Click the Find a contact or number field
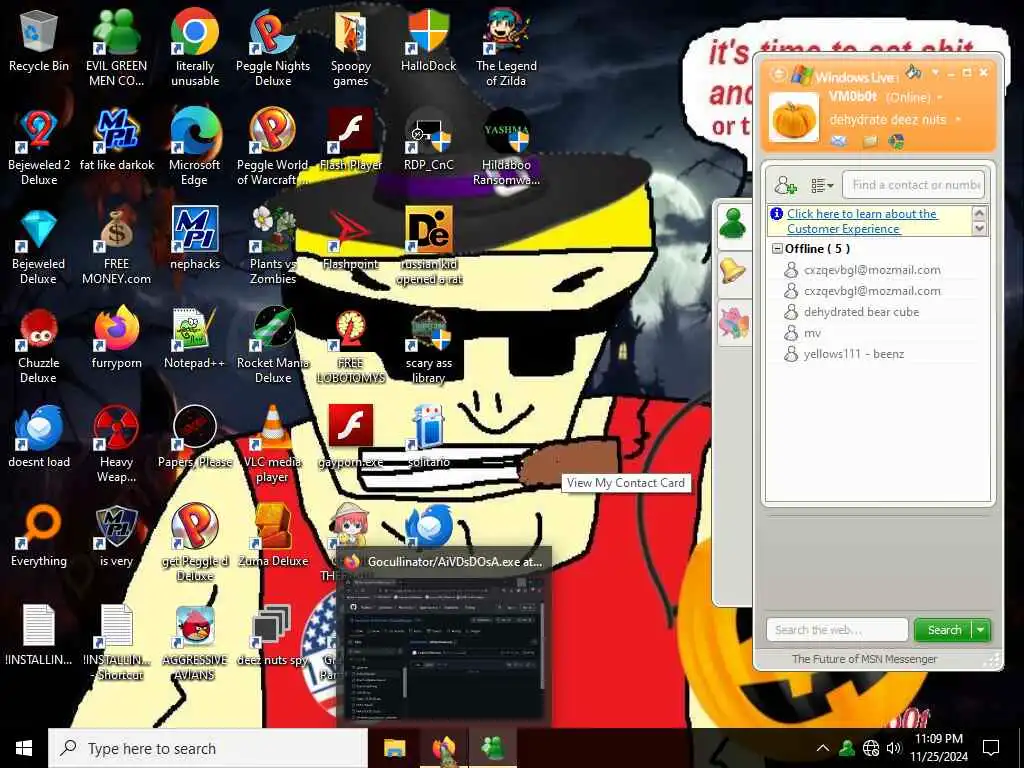 pyautogui.click(x=914, y=185)
